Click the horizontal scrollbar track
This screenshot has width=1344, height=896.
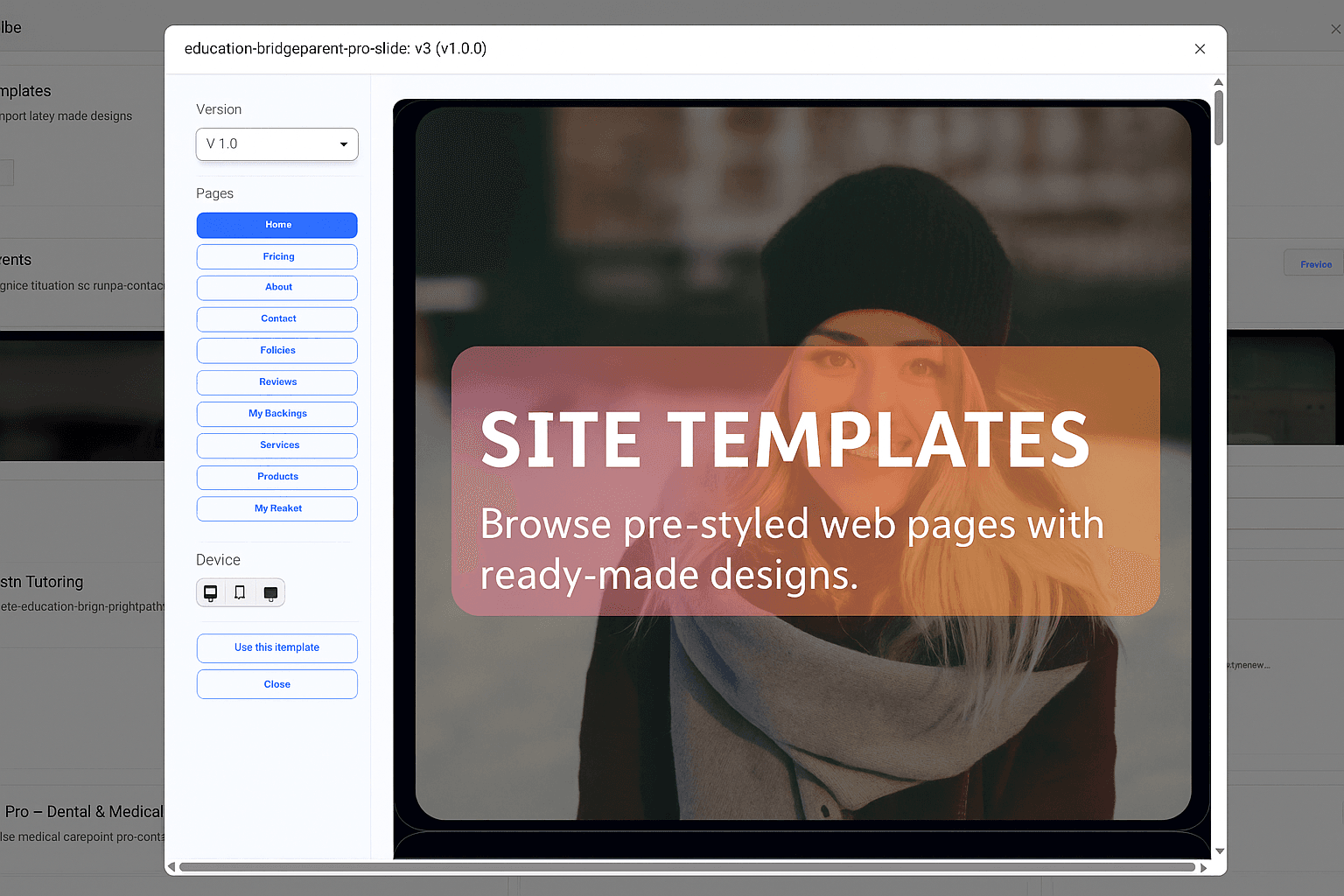(x=687, y=867)
